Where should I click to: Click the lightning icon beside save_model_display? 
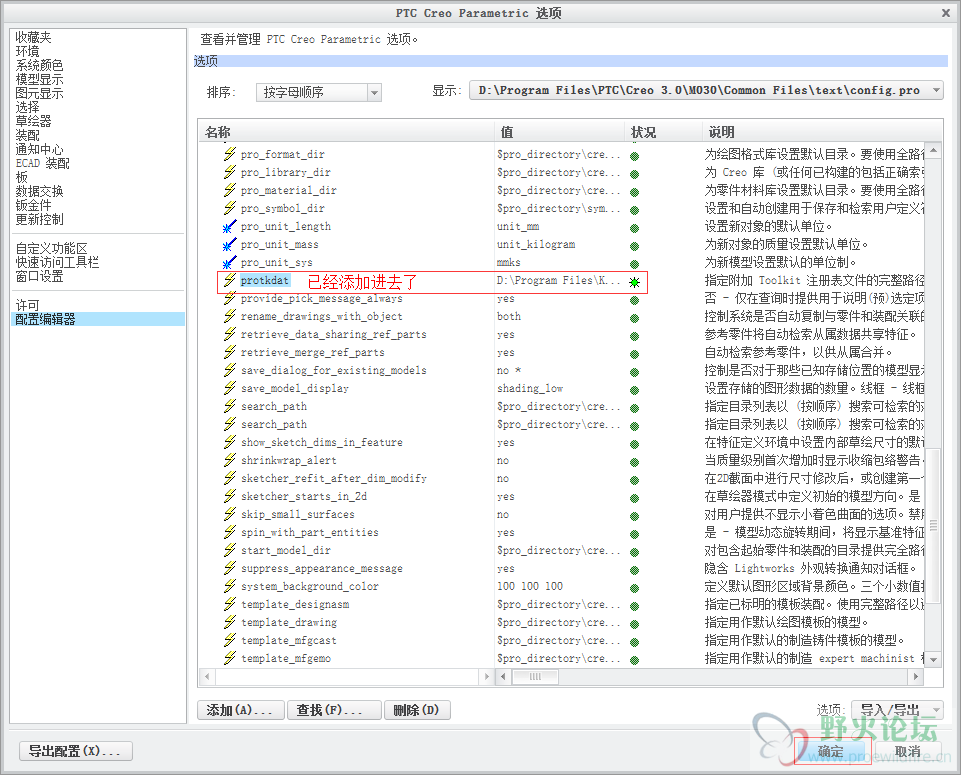pos(230,388)
